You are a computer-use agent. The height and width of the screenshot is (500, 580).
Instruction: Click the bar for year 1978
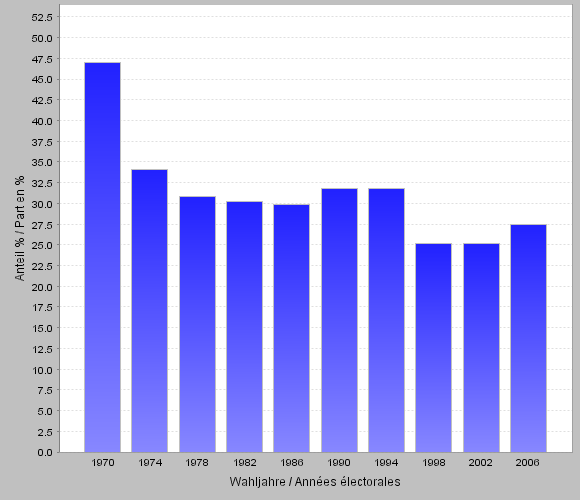coord(198,324)
